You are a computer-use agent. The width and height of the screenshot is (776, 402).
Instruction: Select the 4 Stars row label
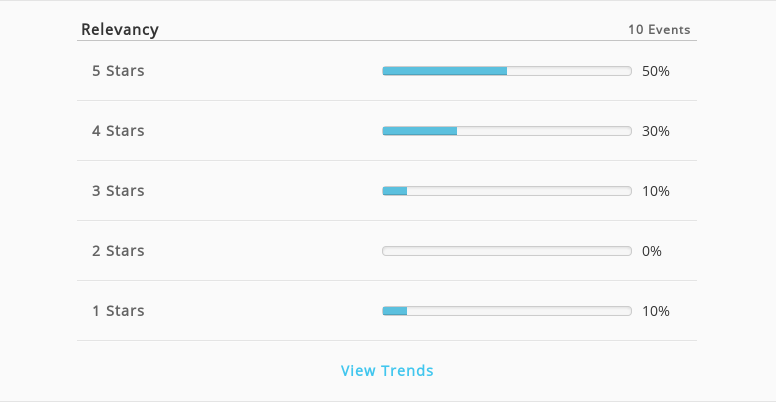point(118,131)
